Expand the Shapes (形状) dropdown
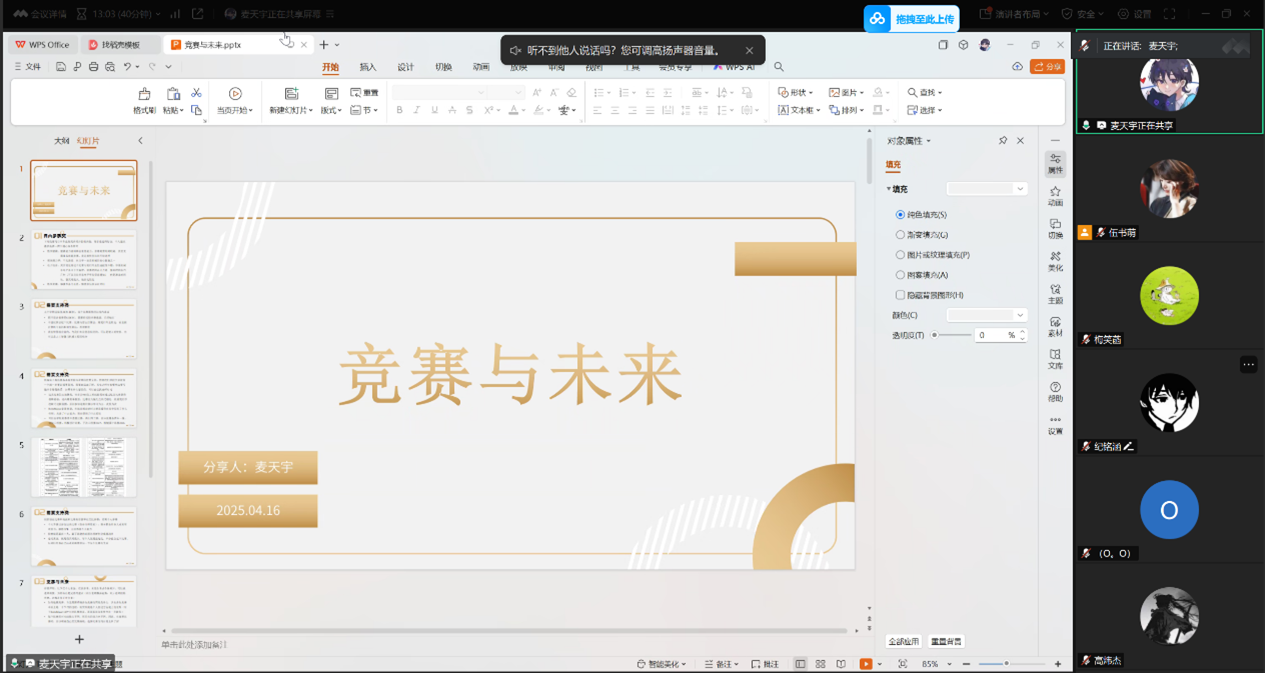The image size is (1265, 673). tap(796, 93)
